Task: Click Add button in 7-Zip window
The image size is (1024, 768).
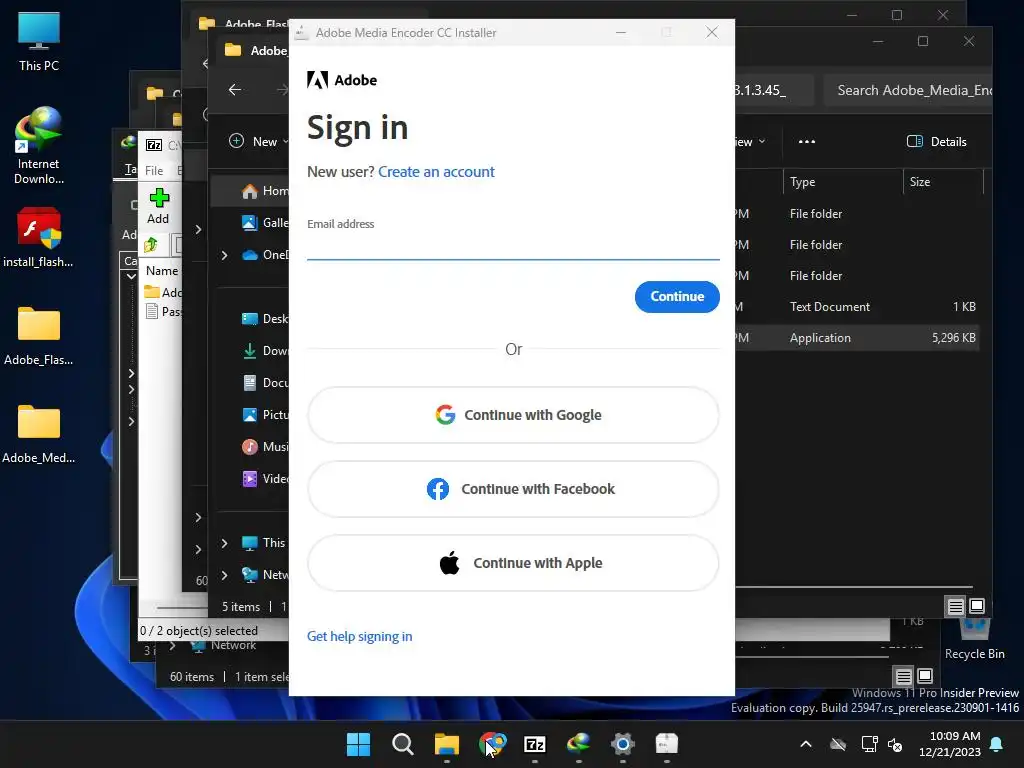Action: point(159,206)
